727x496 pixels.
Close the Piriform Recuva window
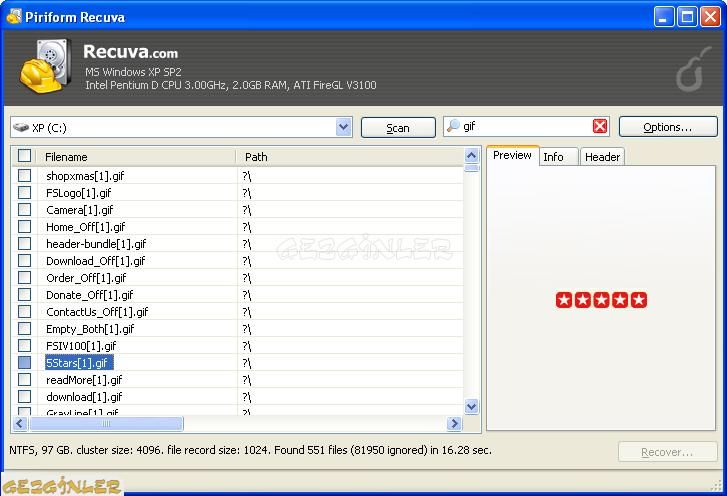[710, 17]
